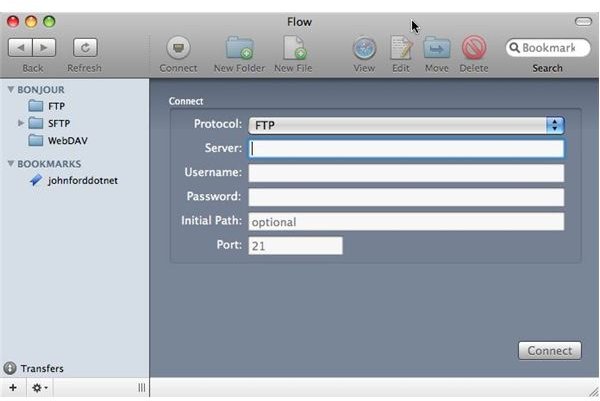Viewport: 600px width, 401px height.
Task: Select the WebDAV folder item
Action: pyautogui.click(x=58, y=140)
